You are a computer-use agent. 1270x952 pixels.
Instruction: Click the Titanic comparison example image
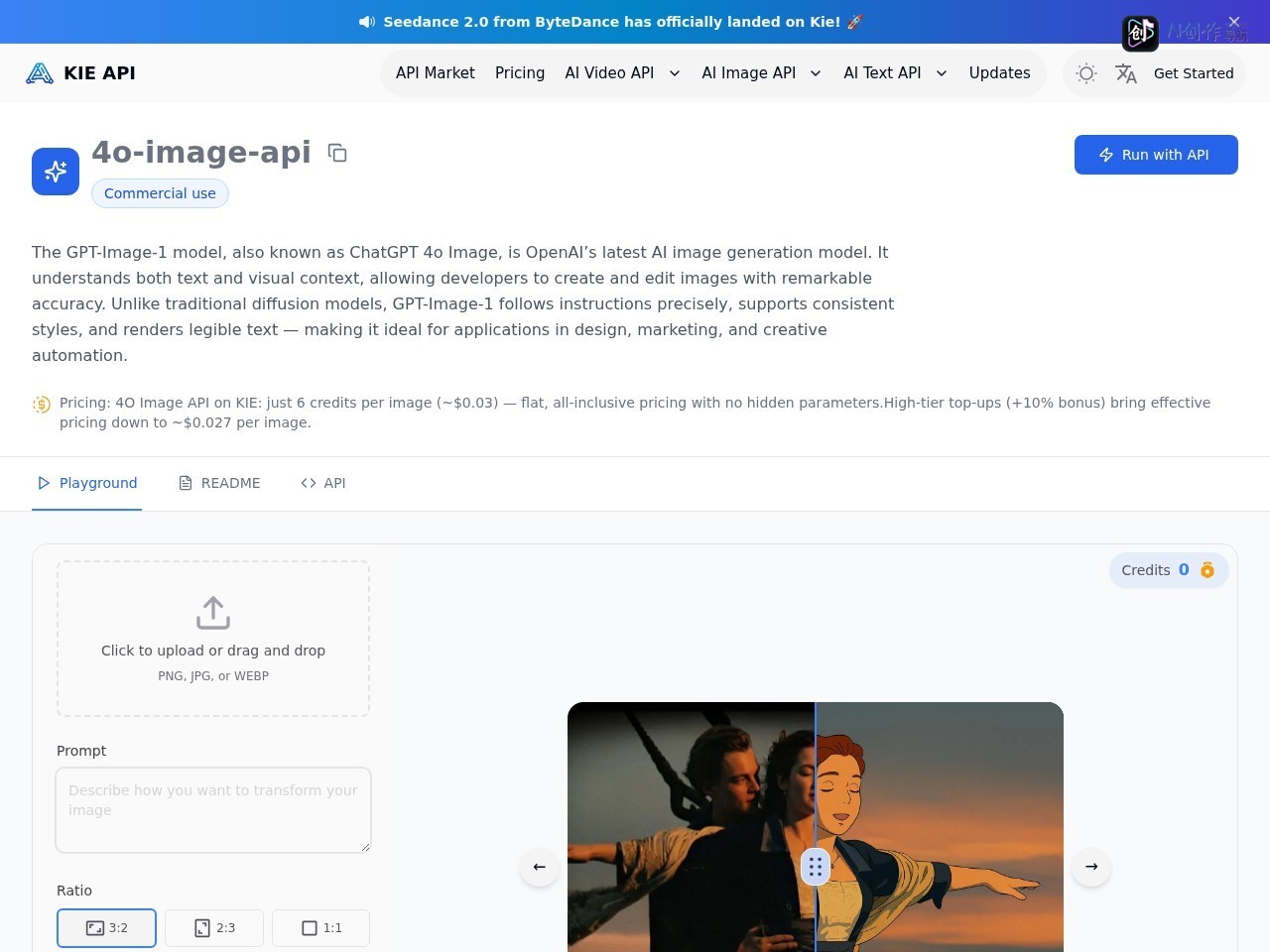pyautogui.click(x=816, y=827)
